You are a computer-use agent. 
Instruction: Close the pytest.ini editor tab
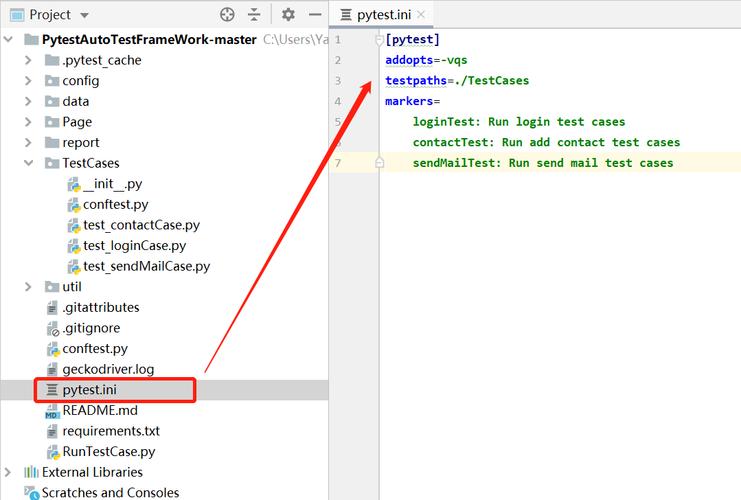pos(421,15)
